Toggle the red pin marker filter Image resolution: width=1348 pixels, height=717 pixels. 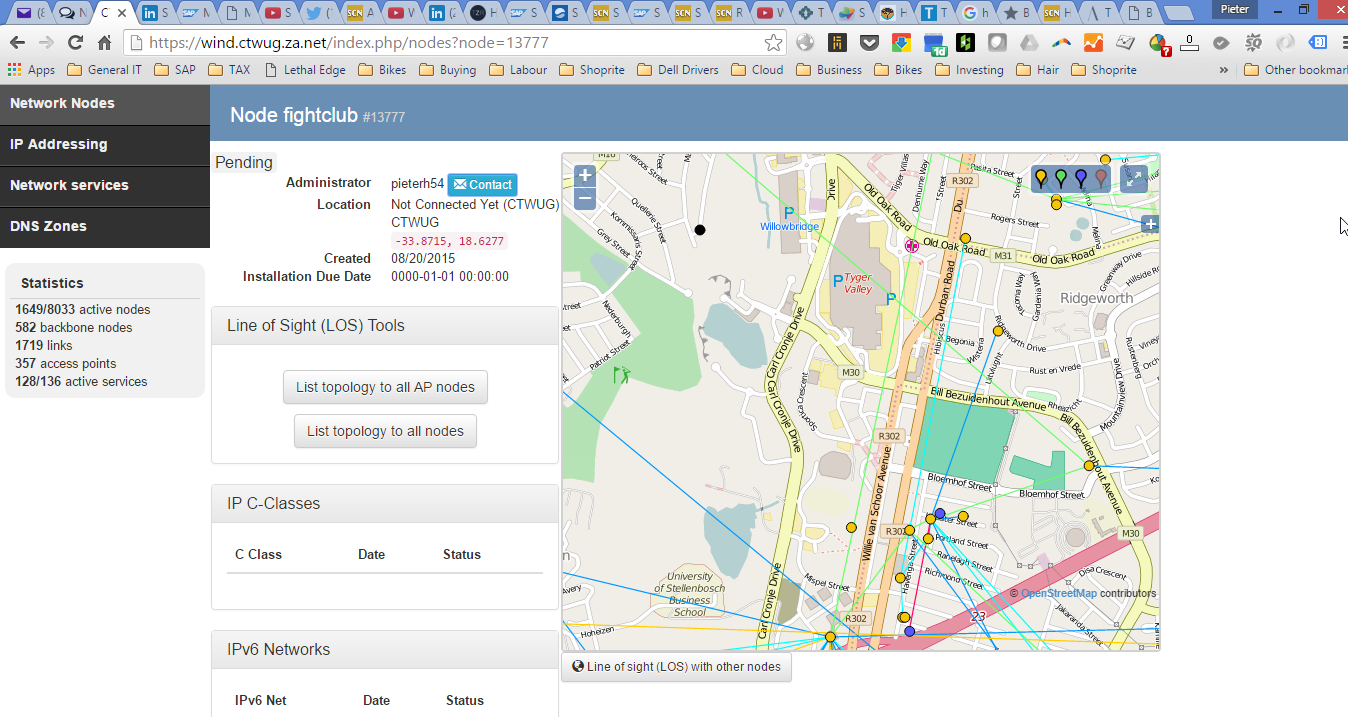[1101, 179]
